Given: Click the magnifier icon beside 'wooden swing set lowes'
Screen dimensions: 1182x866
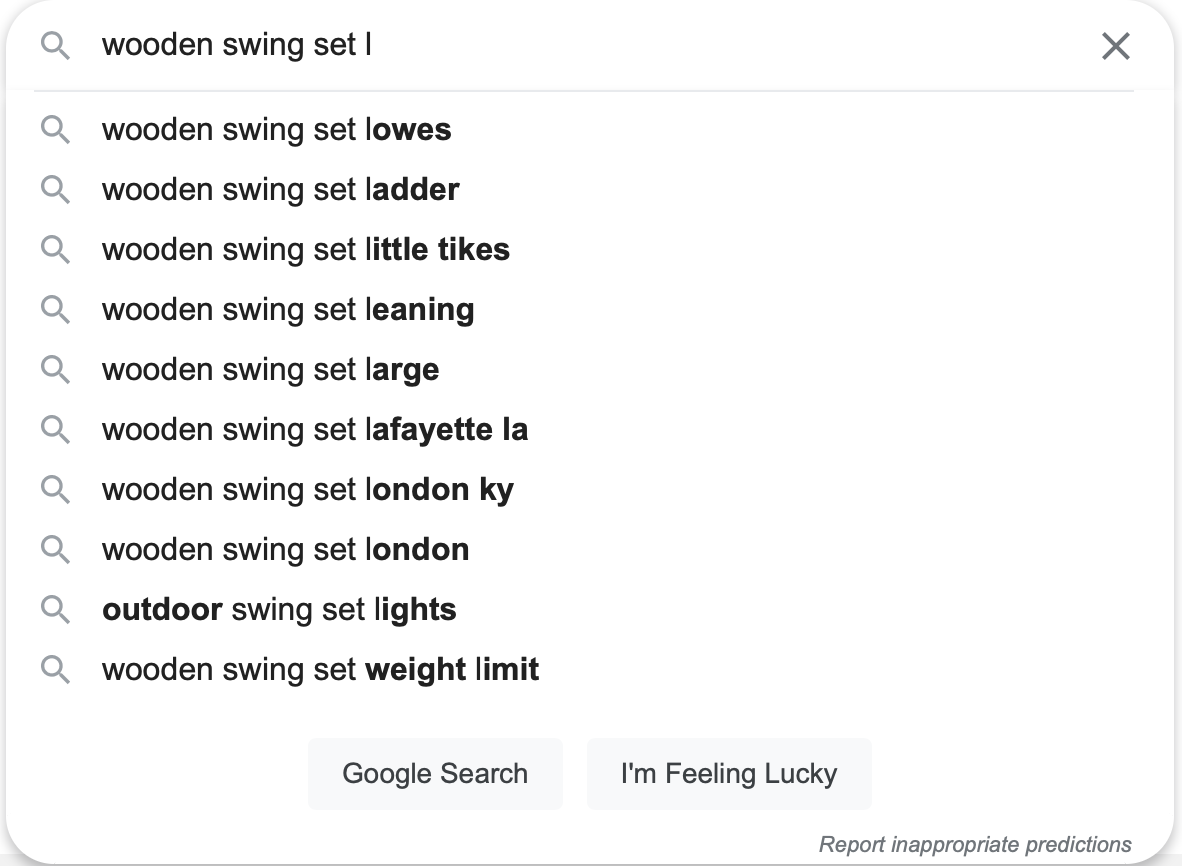Looking at the screenshot, I should tap(56, 129).
